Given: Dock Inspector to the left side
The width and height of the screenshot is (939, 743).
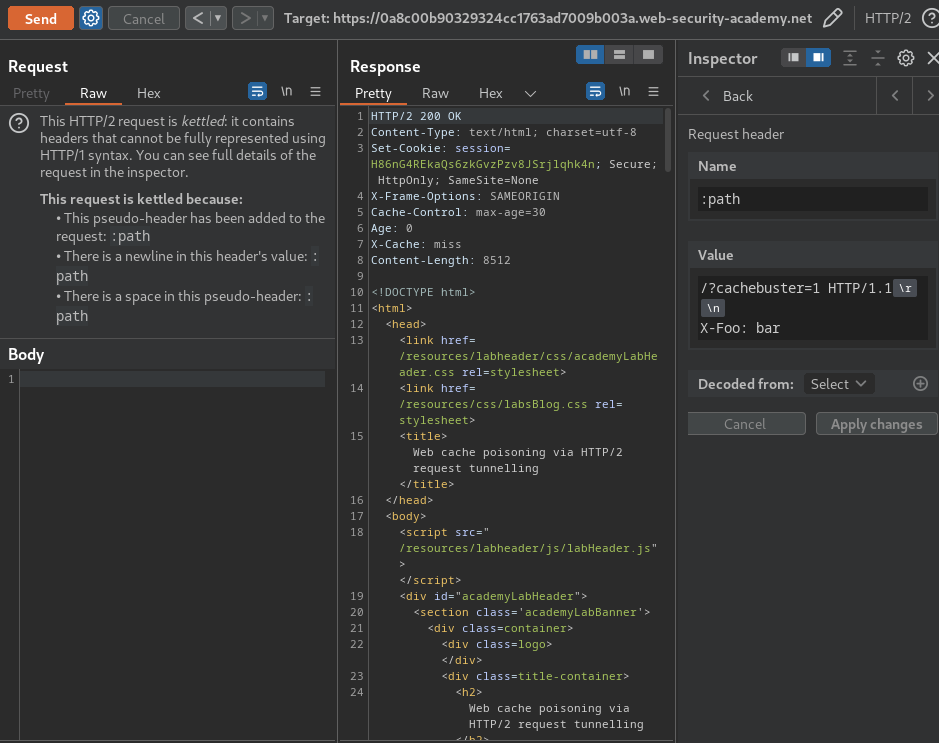Looking at the screenshot, I should click(793, 57).
